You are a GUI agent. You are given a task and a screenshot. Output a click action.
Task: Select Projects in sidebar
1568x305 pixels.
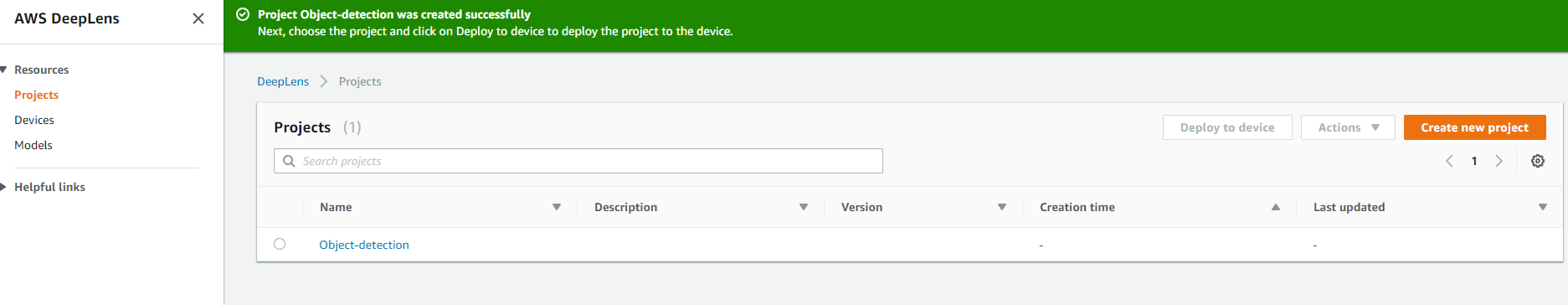[x=36, y=95]
